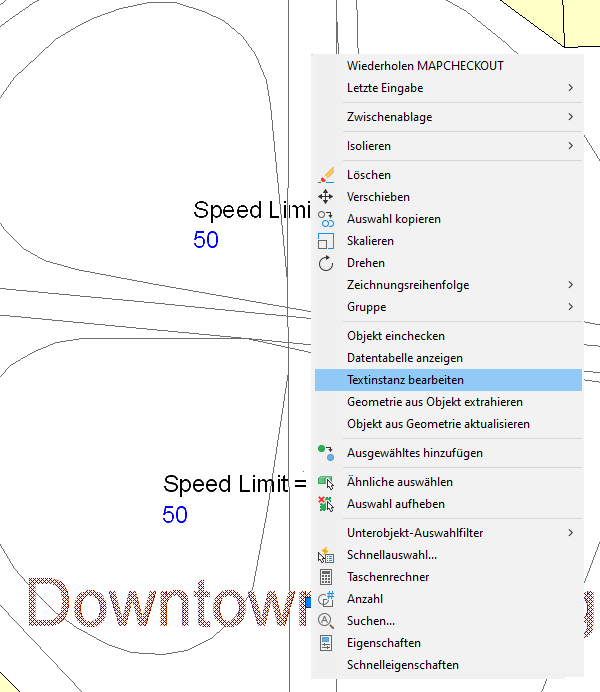
Task: Click the Anzahl count icon
Action: pyautogui.click(x=326, y=599)
